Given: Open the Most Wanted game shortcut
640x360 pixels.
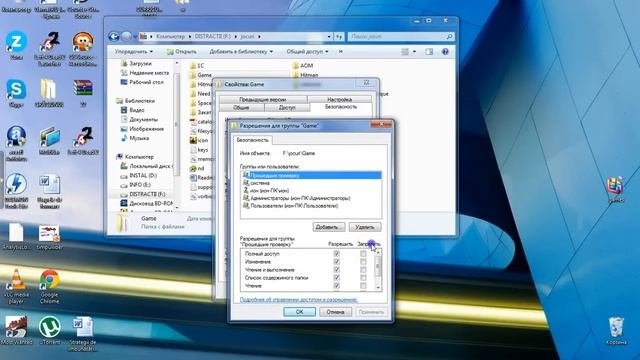Looking at the screenshot, I should pyautogui.click(x=16, y=330).
